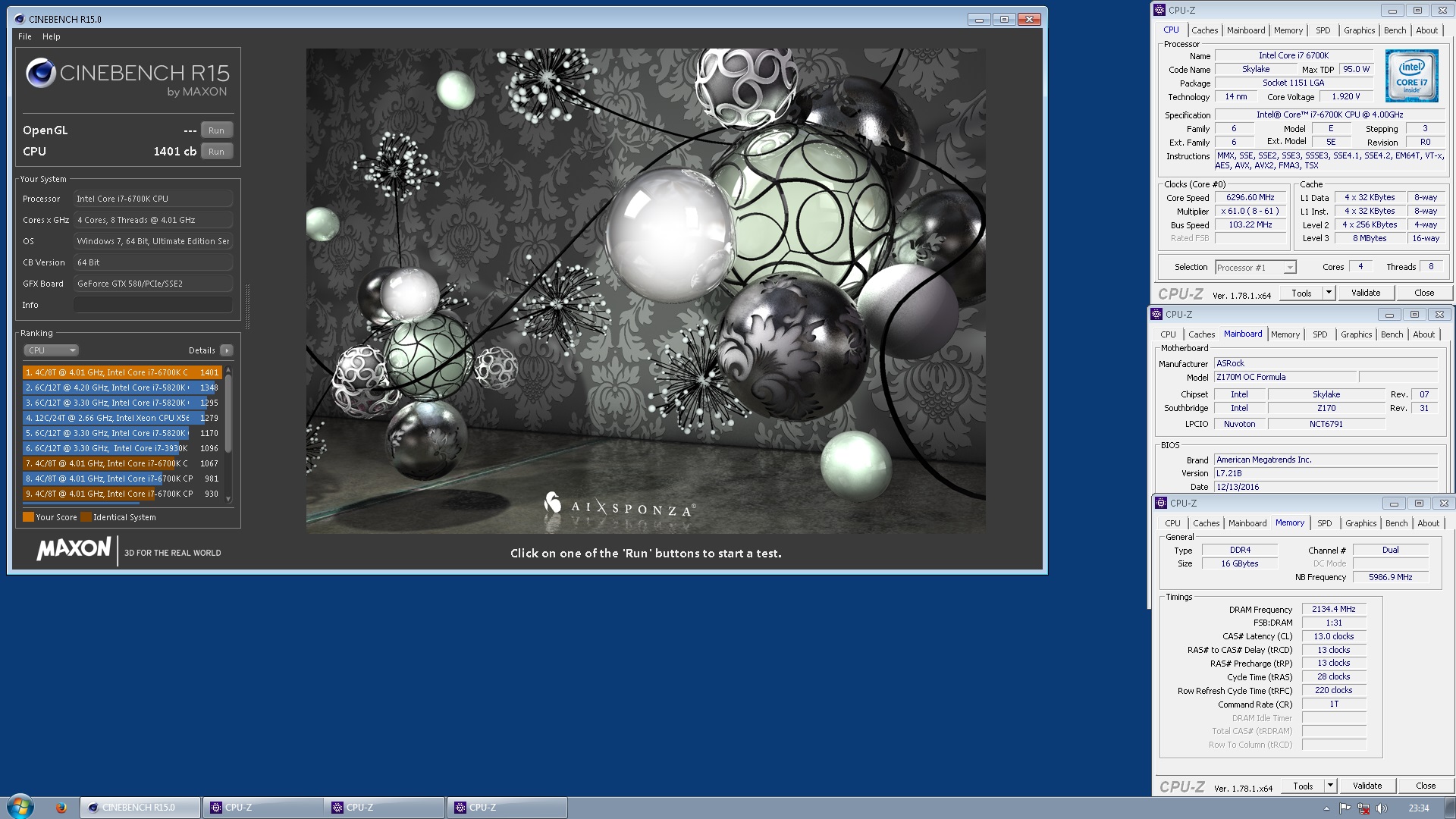The width and height of the screenshot is (1456, 819).
Task: Click ranking list vertical scrollbar
Action: [228, 434]
